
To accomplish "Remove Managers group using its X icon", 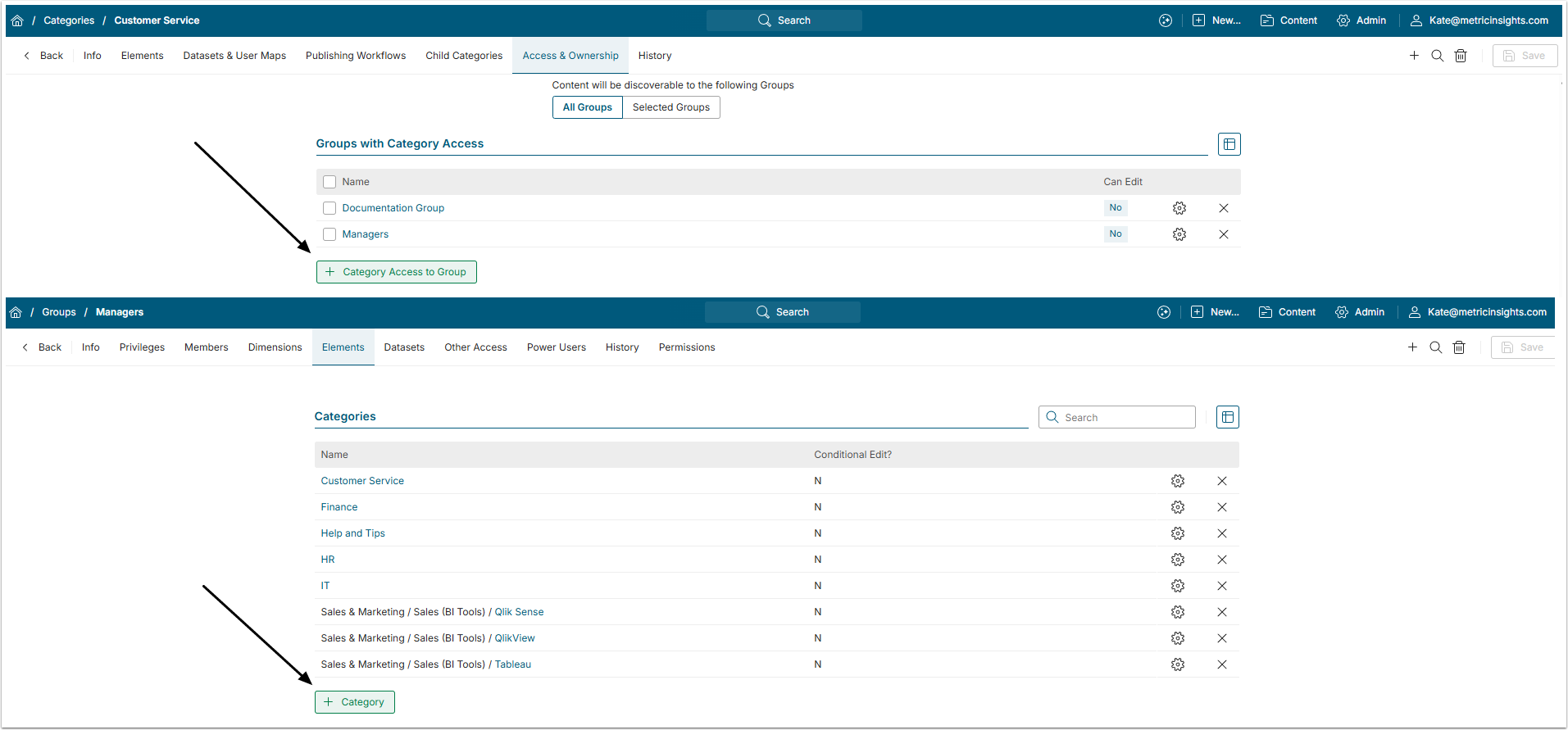I will (1223, 234).
